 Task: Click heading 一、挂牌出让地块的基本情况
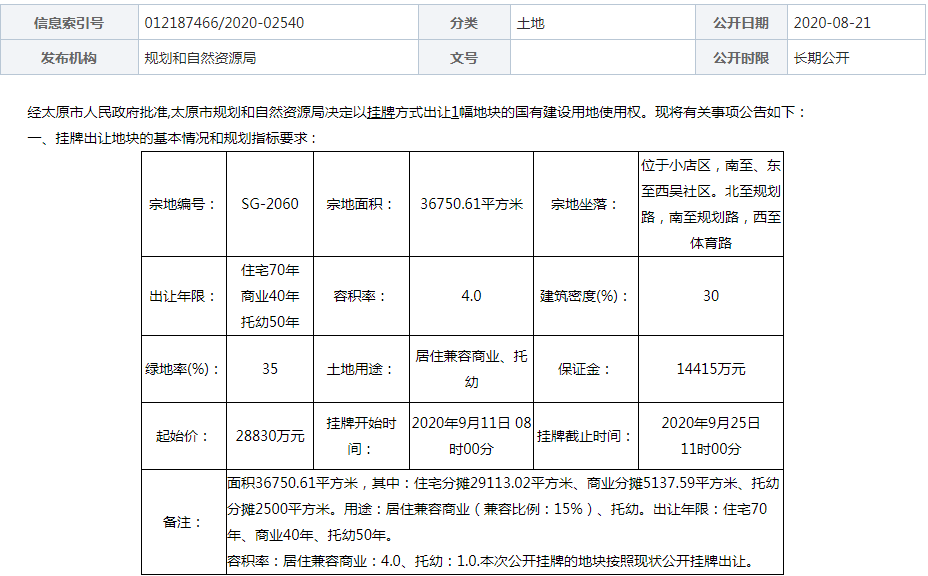(x=173, y=138)
